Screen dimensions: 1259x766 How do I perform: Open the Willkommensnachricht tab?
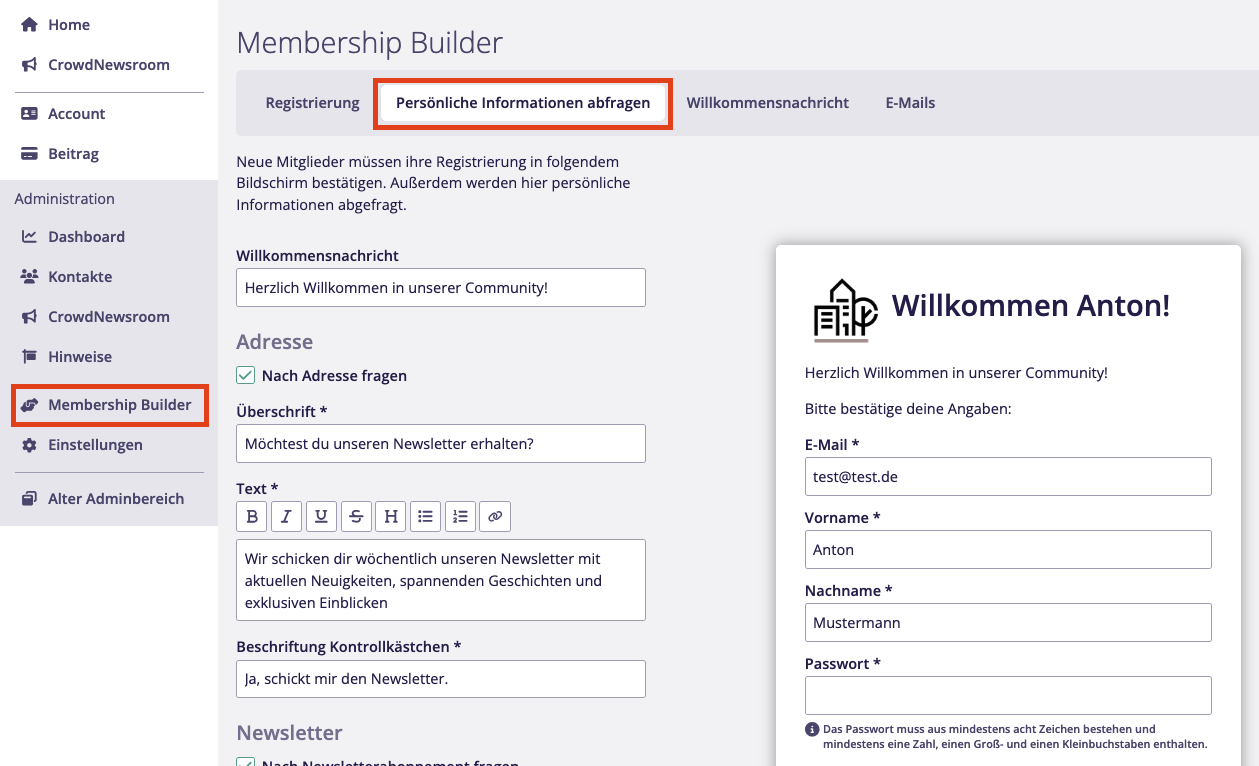tap(767, 103)
